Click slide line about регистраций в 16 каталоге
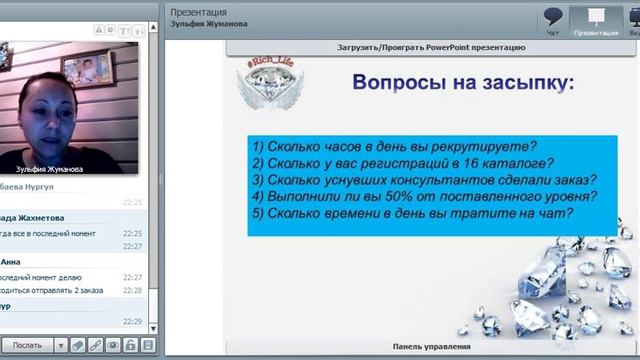This screenshot has width=640, height=360. pyautogui.click(x=403, y=163)
